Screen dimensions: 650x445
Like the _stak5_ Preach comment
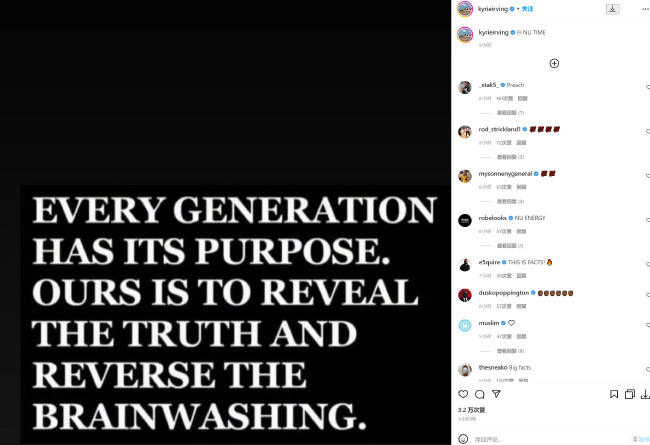point(648,88)
